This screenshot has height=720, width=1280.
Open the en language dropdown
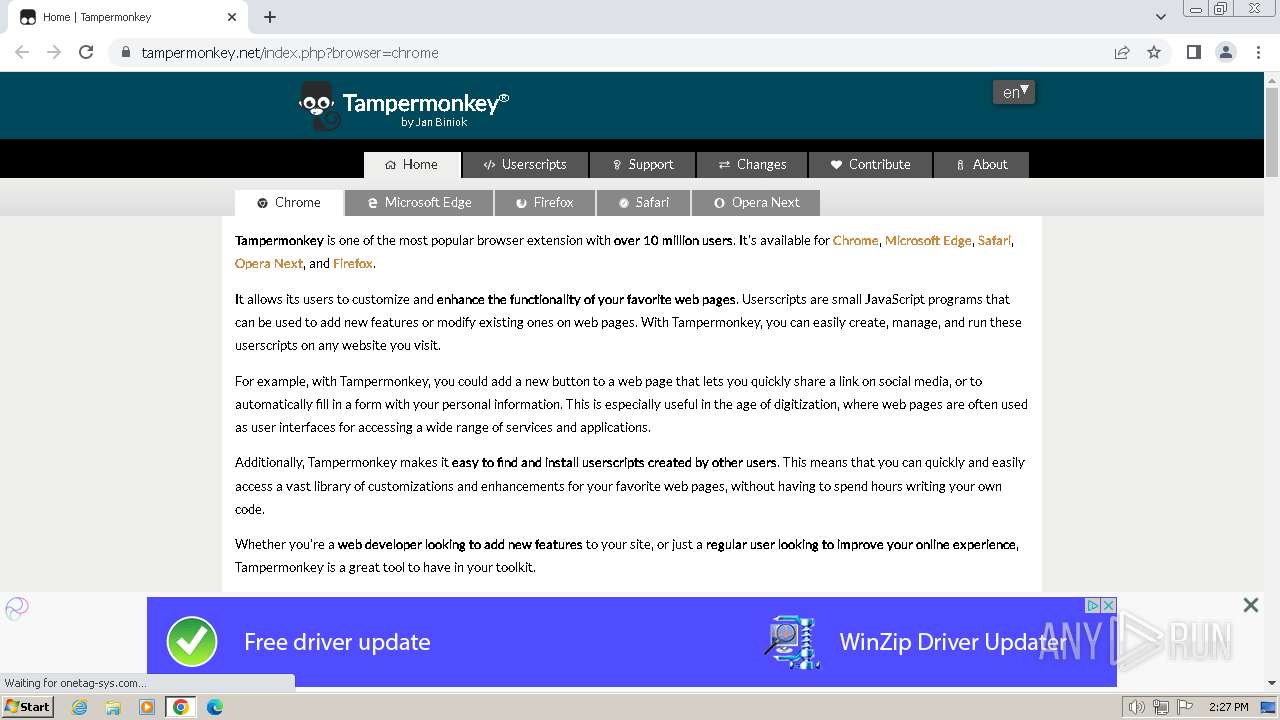click(x=1014, y=92)
